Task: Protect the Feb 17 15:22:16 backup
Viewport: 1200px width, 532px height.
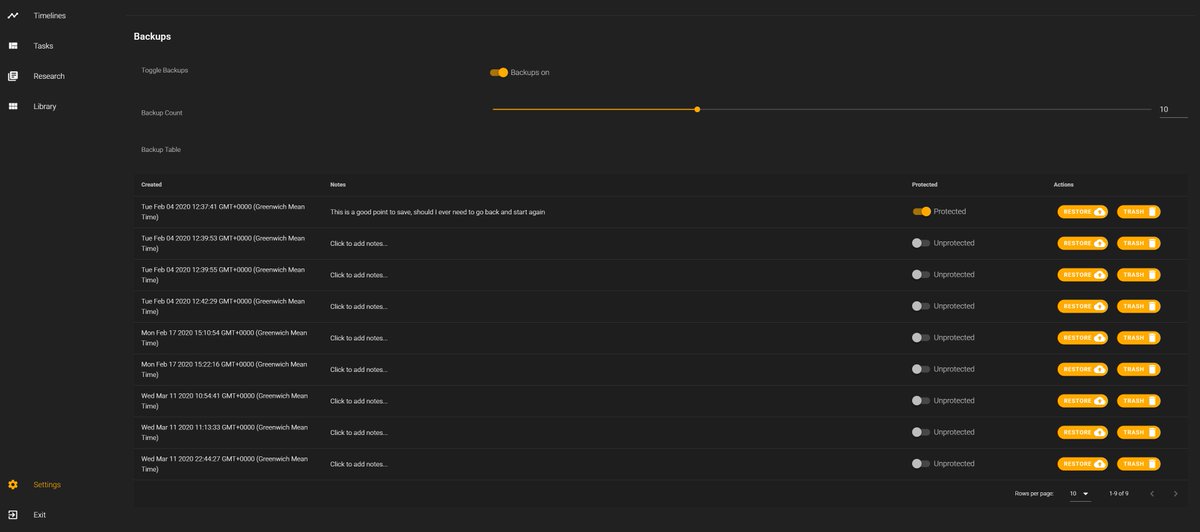Action: (x=921, y=369)
